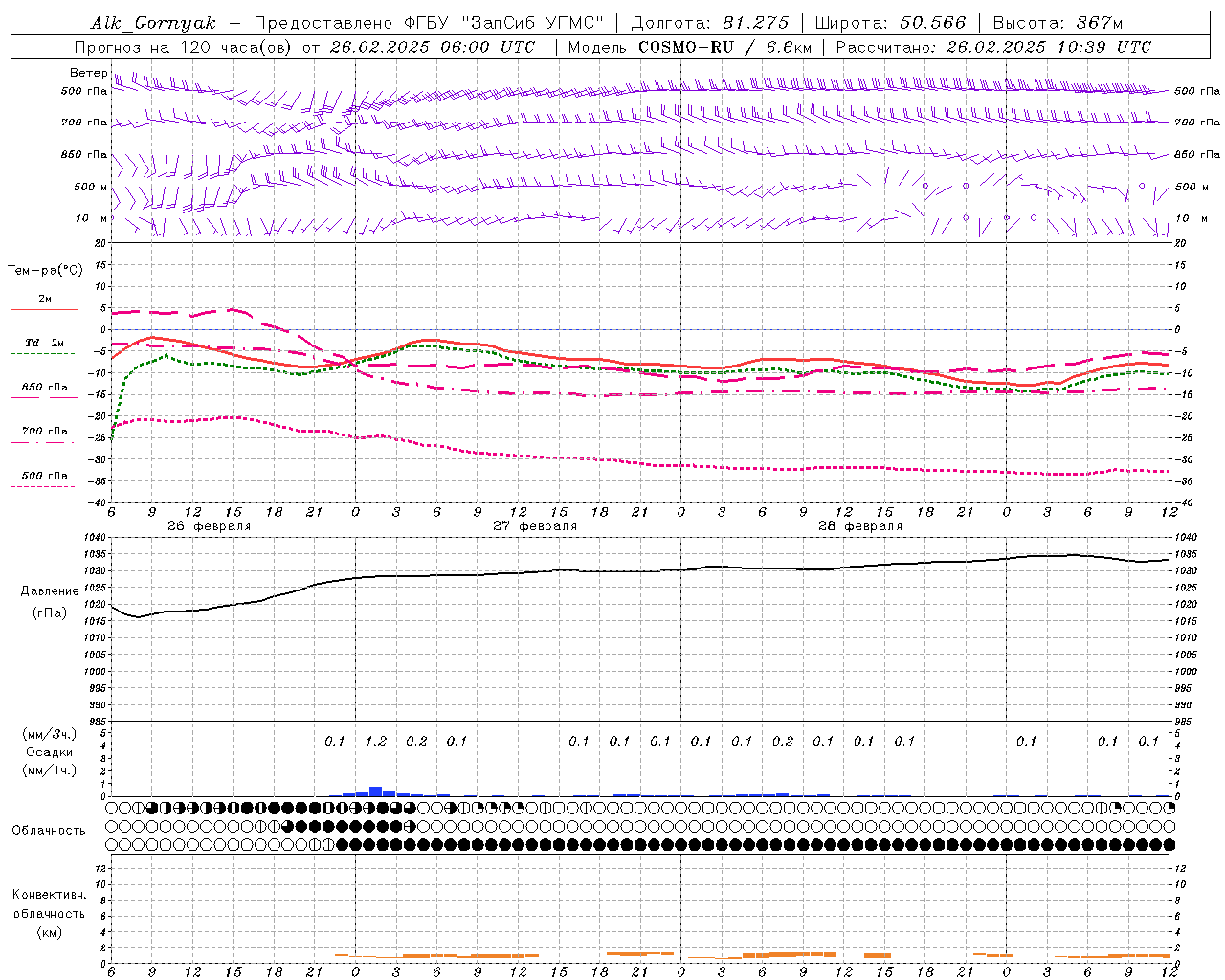The image size is (1225, 980).
Task: Click the "Конвективн." convective cloud label
Action: click(50, 895)
